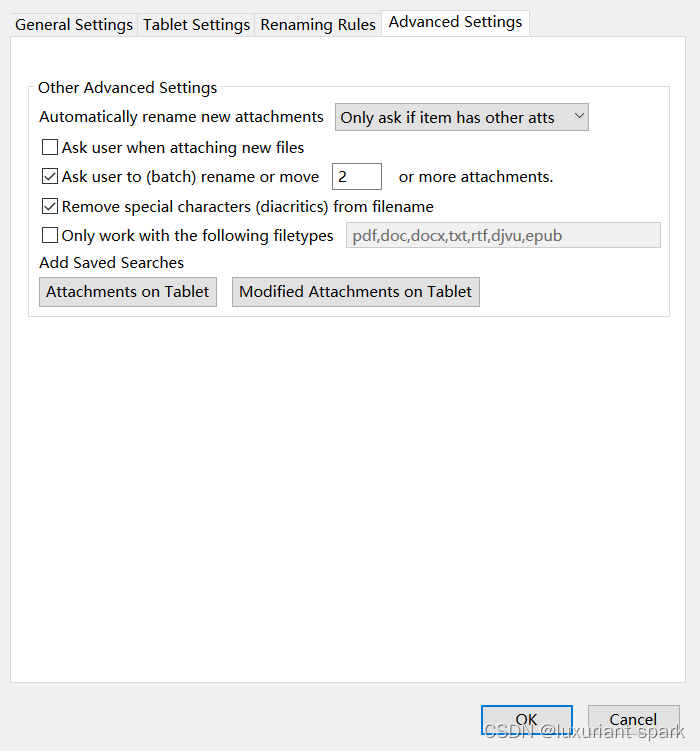Dismiss the dialog with Cancel
Screen dimensions: 700x751
pyautogui.click(x=633, y=719)
